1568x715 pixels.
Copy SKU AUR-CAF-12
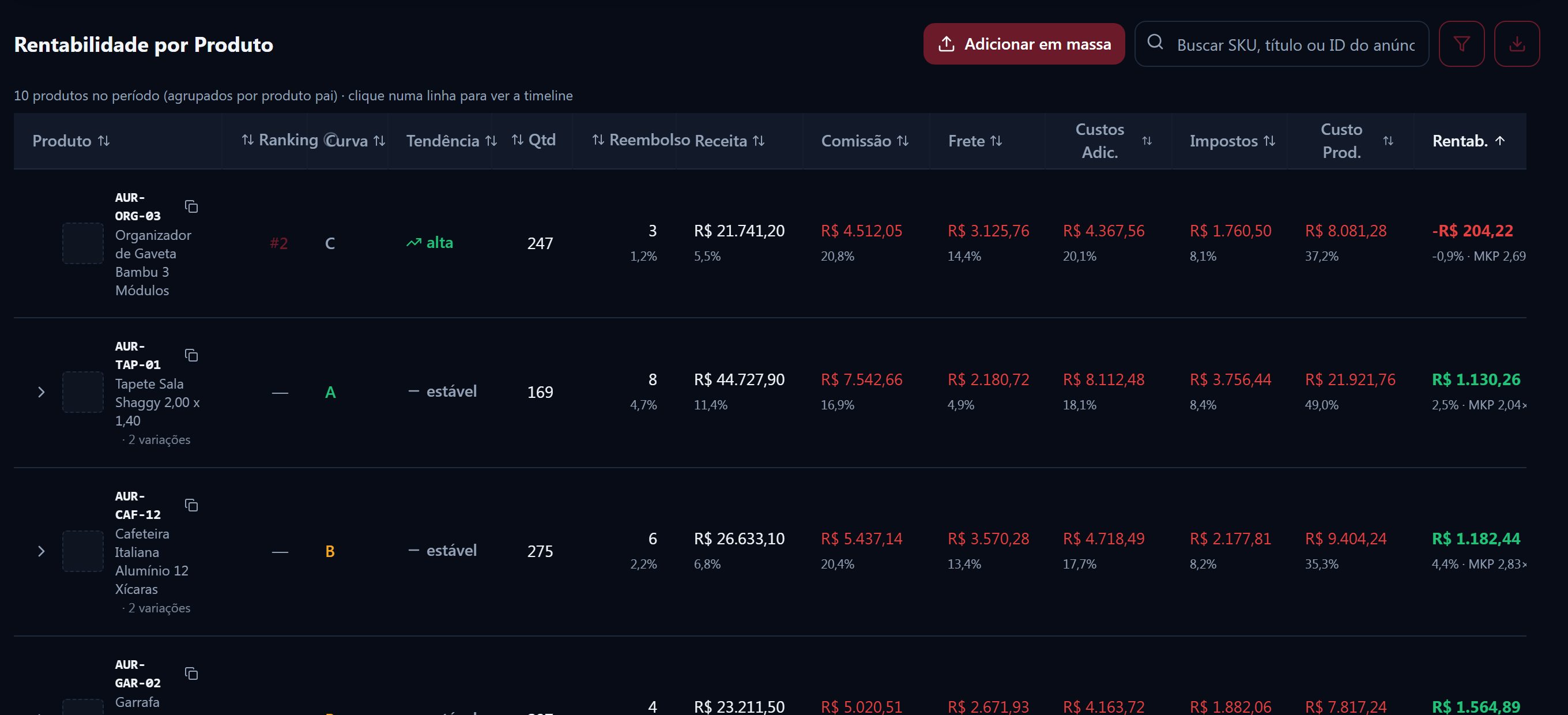[x=191, y=505]
